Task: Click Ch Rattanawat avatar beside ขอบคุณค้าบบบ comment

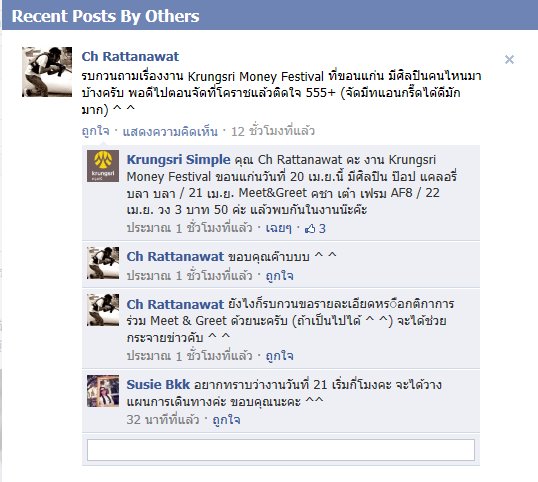Action: 103,263
